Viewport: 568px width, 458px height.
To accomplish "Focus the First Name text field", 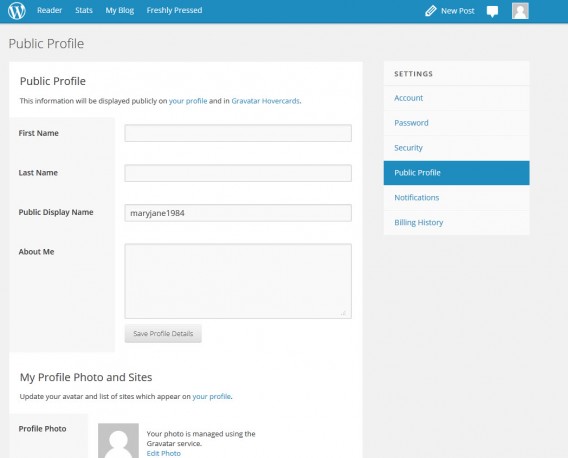I will click(x=238, y=133).
